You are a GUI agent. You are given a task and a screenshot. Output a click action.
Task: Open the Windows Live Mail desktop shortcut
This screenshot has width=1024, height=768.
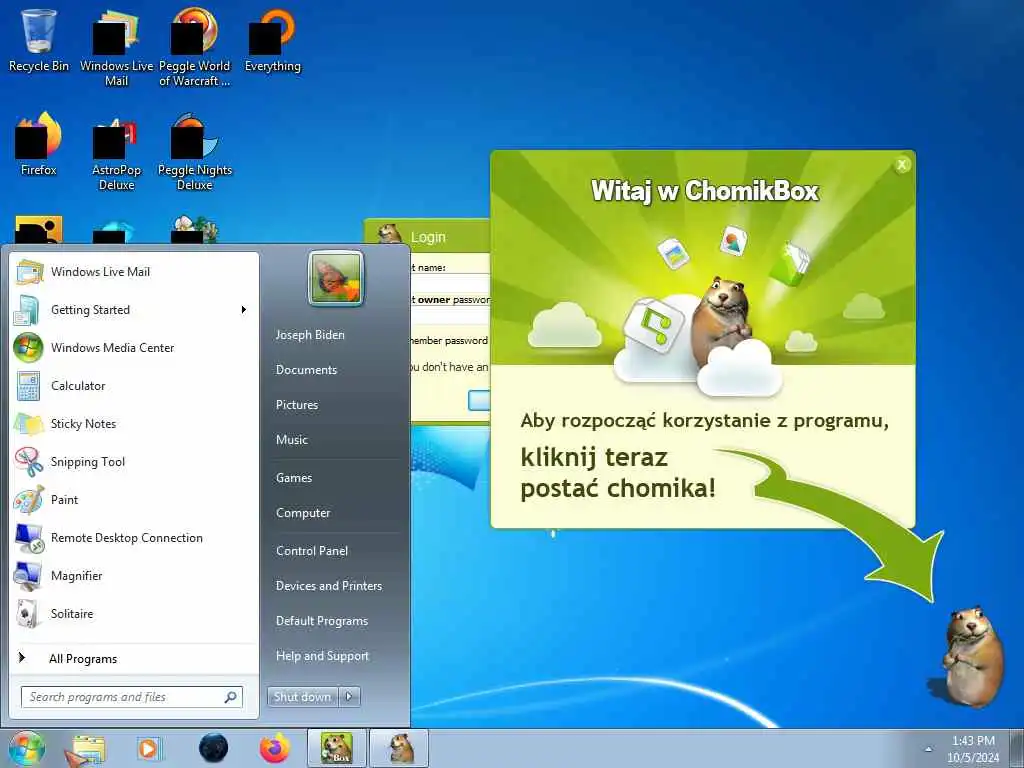point(116,47)
